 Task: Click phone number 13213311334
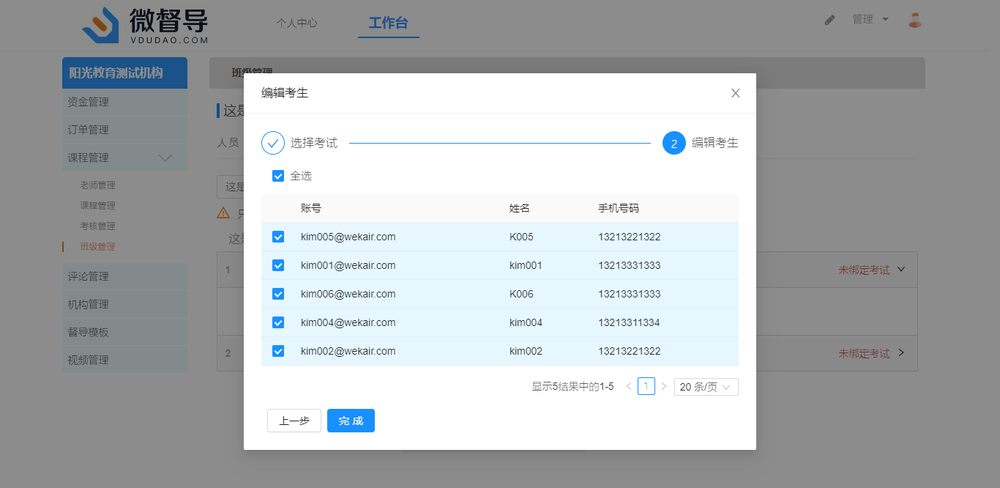pos(629,323)
